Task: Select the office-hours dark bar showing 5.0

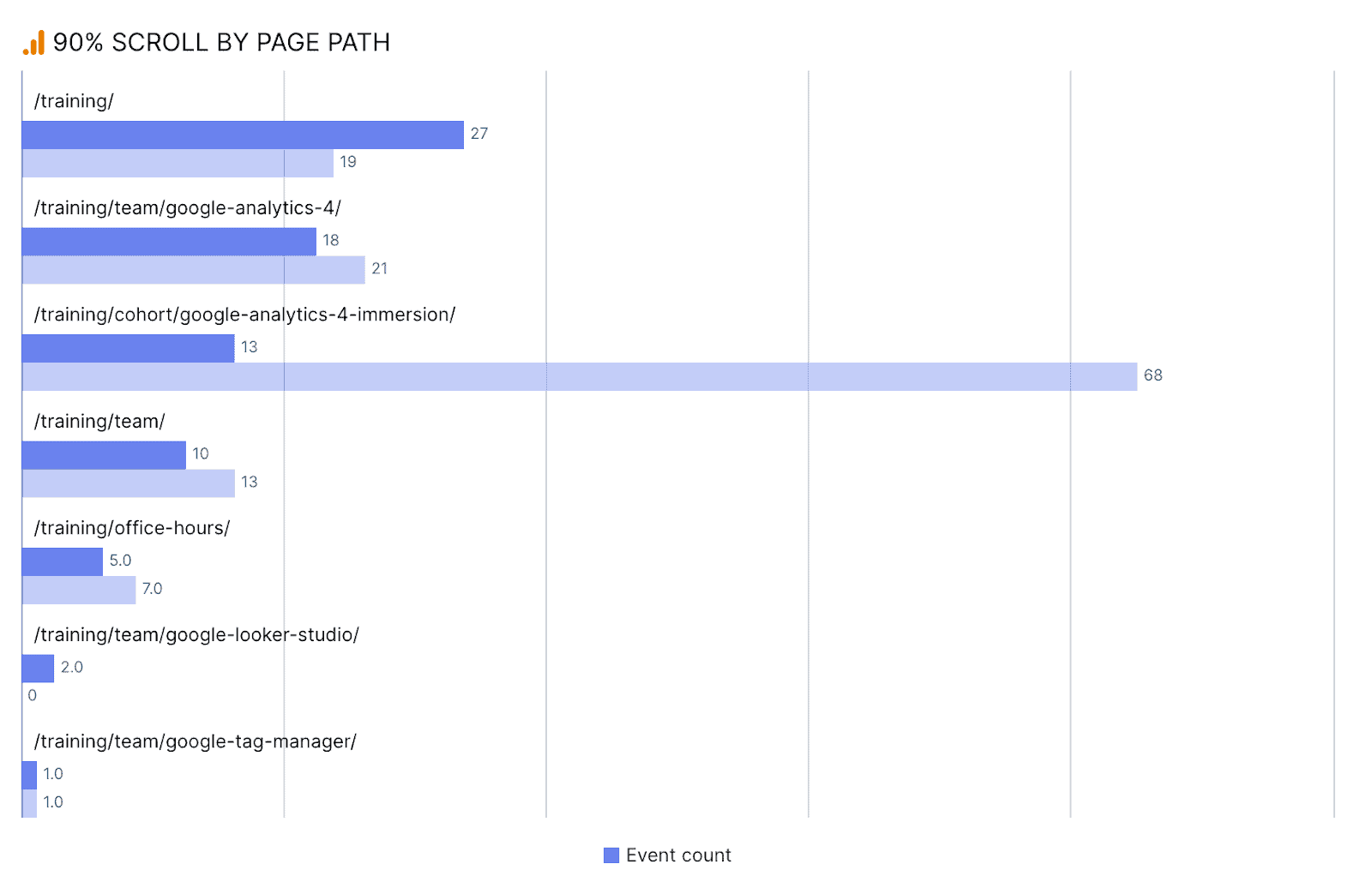Action: 63,562
